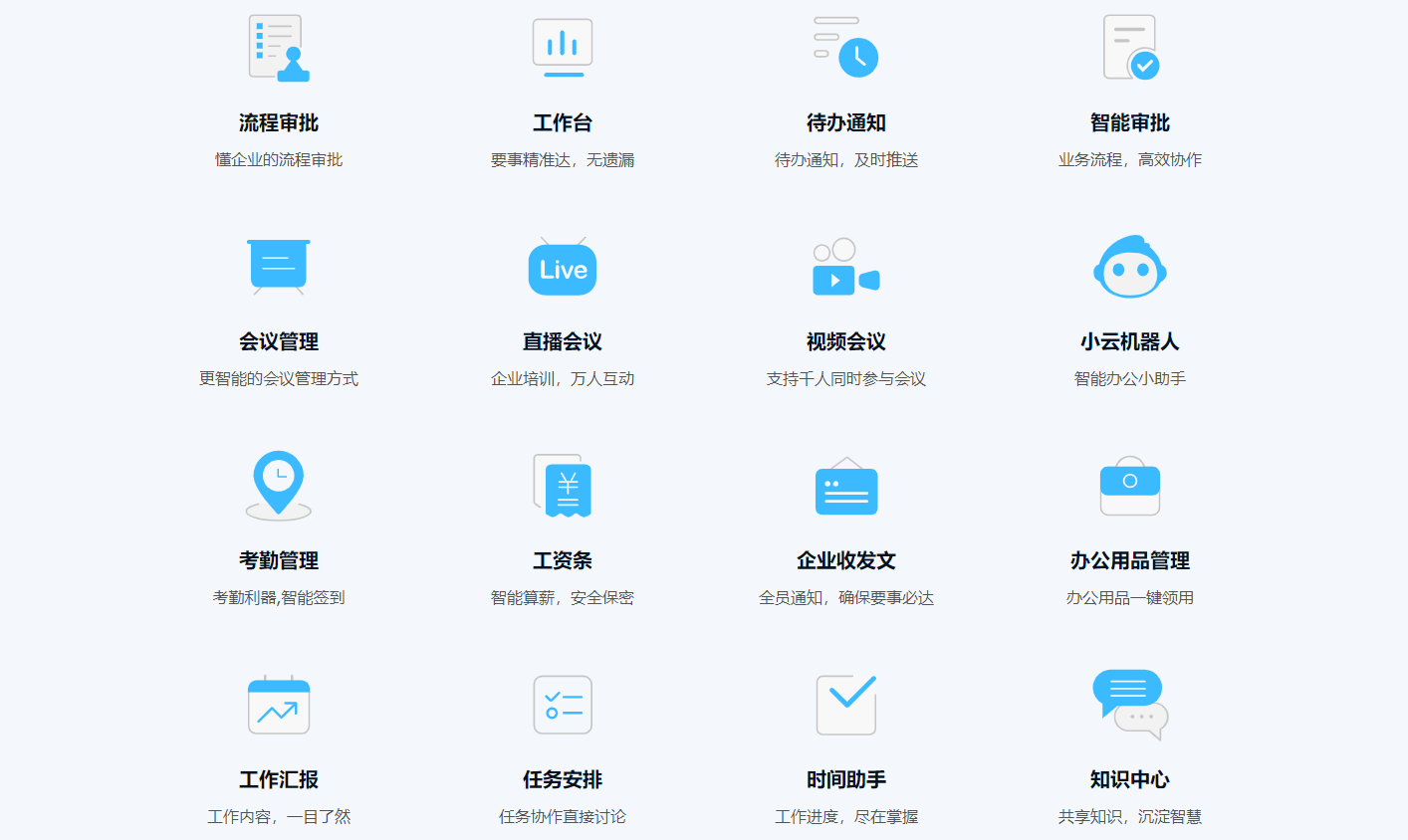Select the 时间助手 checkbox icon

click(846, 705)
